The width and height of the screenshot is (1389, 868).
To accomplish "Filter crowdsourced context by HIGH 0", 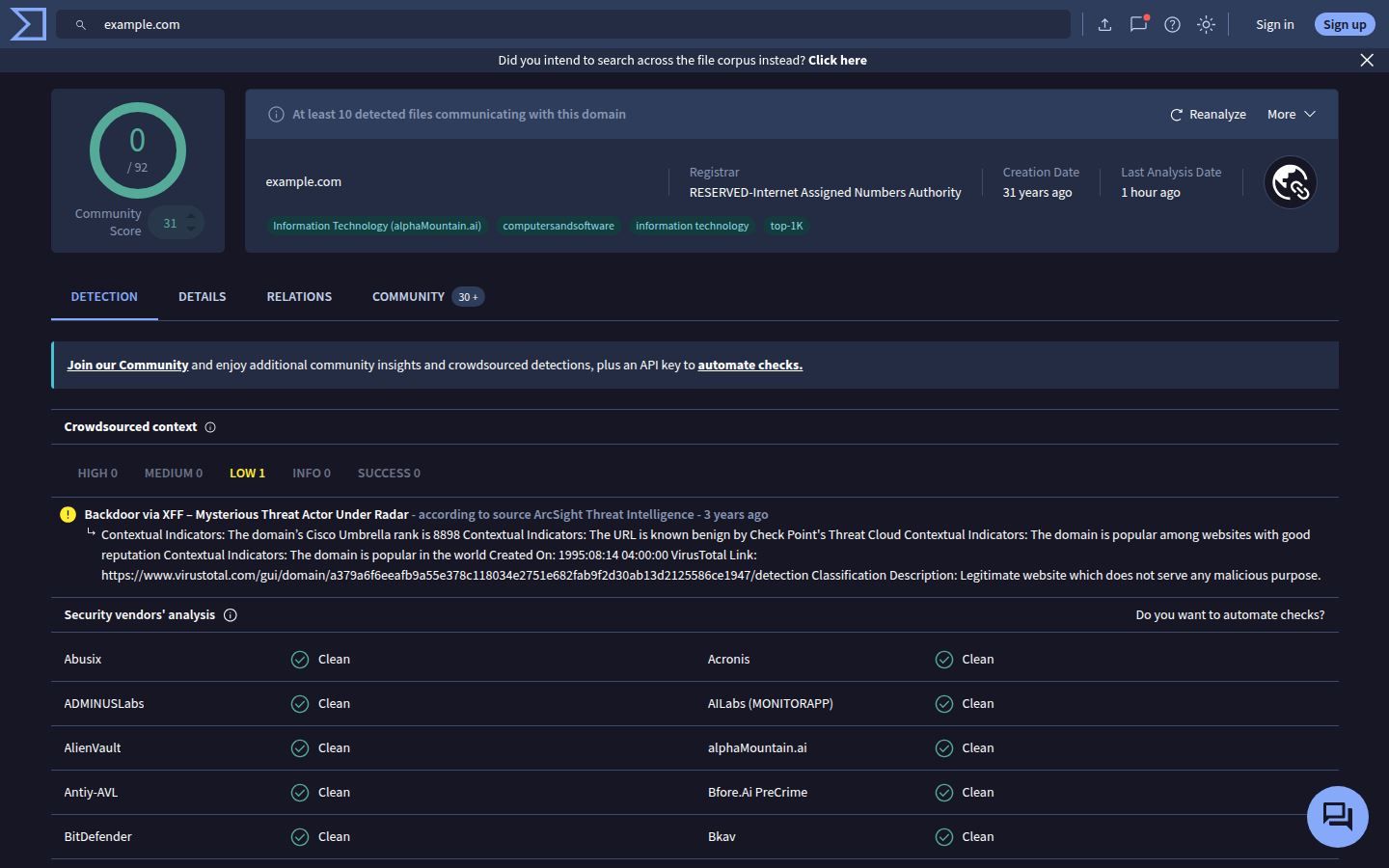I will click(97, 474).
